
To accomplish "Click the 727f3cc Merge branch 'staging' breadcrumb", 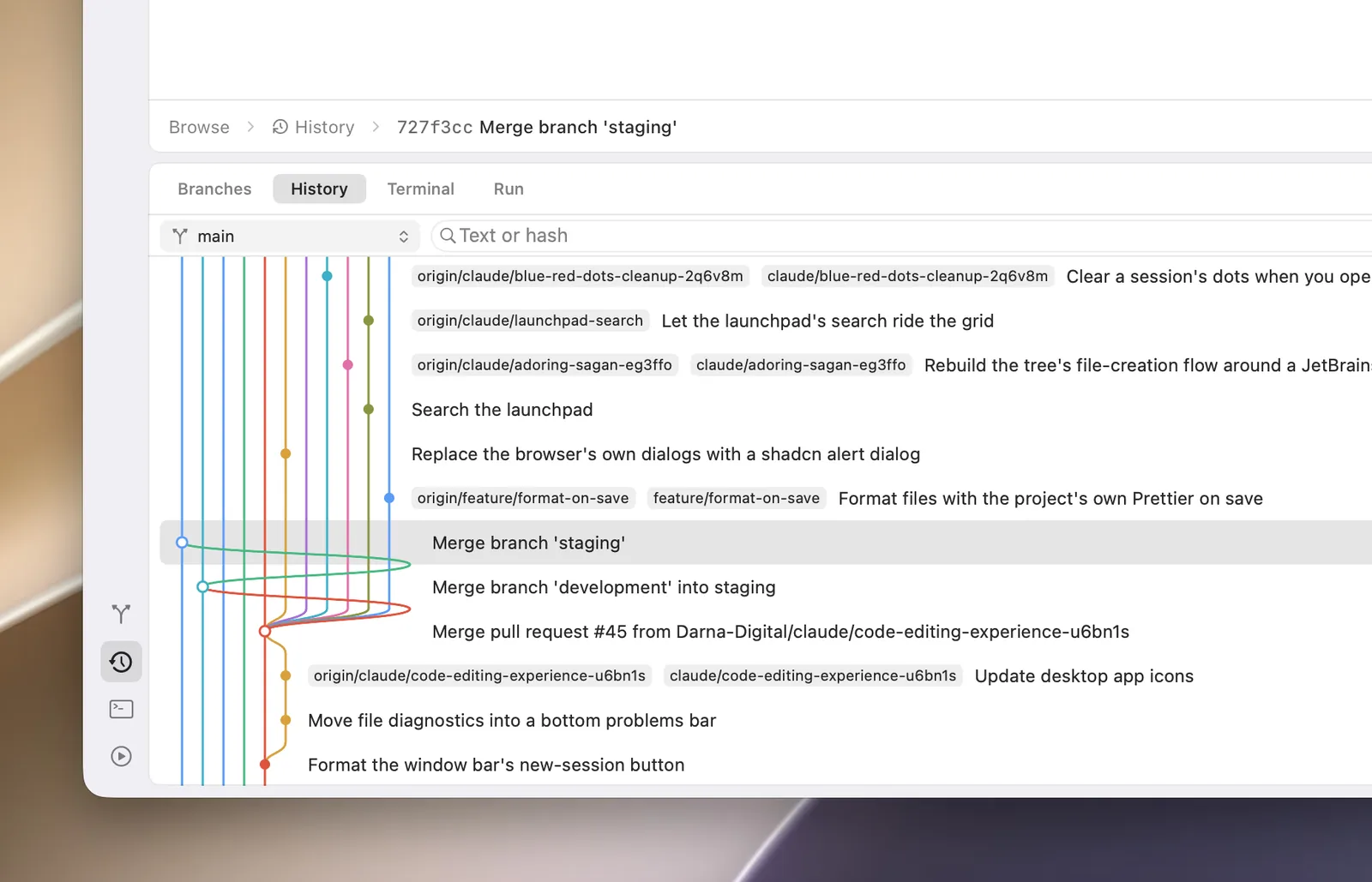I will pos(537,127).
